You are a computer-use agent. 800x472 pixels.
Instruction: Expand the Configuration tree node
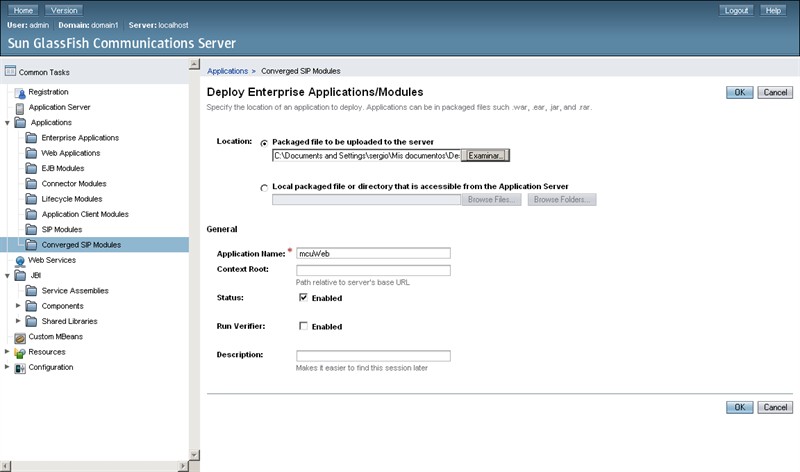pos(7,367)
